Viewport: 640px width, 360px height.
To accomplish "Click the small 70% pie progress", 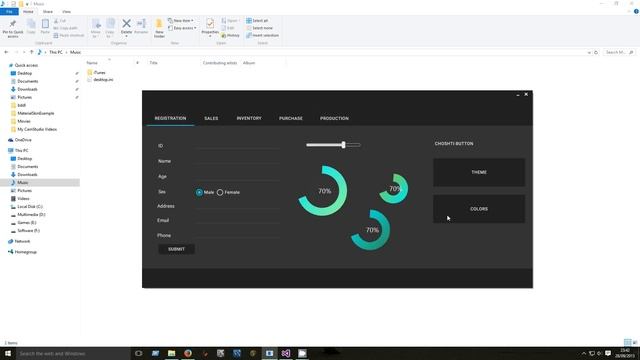I will [394, 188].
